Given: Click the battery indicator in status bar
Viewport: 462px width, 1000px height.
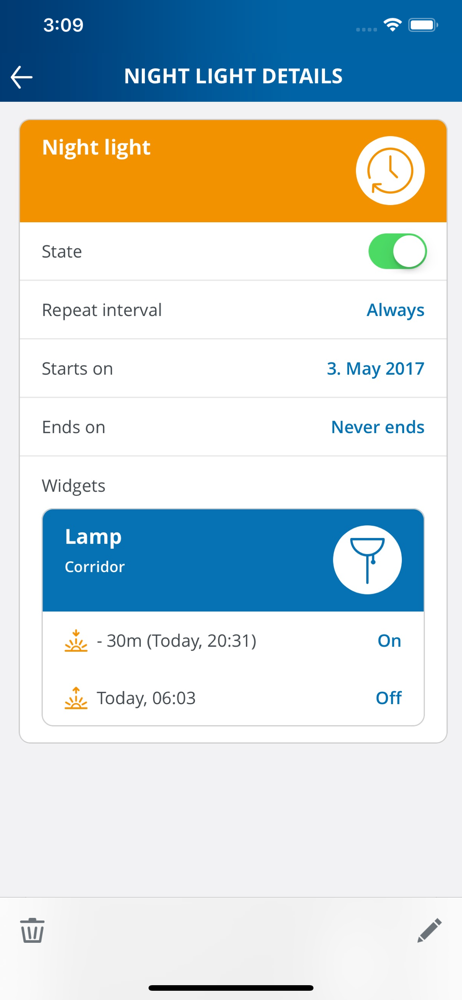Looking at the screenshot, I should pyautogui.click(x=422, y=25).
